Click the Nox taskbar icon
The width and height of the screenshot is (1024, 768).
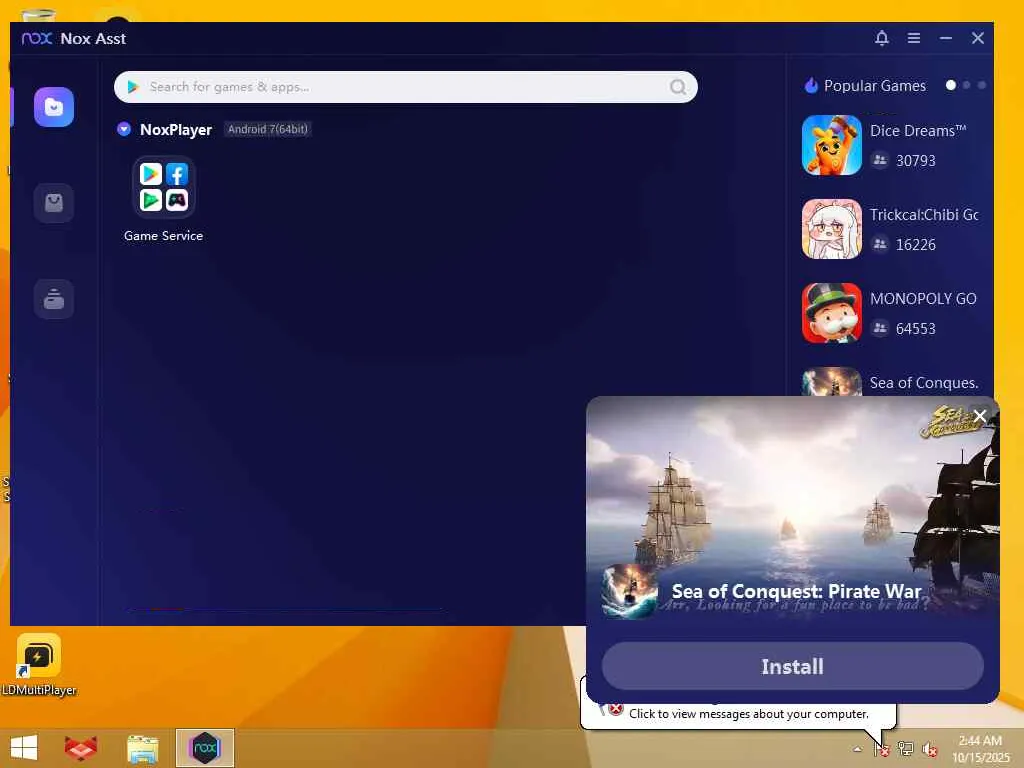[x=204, y=748]
